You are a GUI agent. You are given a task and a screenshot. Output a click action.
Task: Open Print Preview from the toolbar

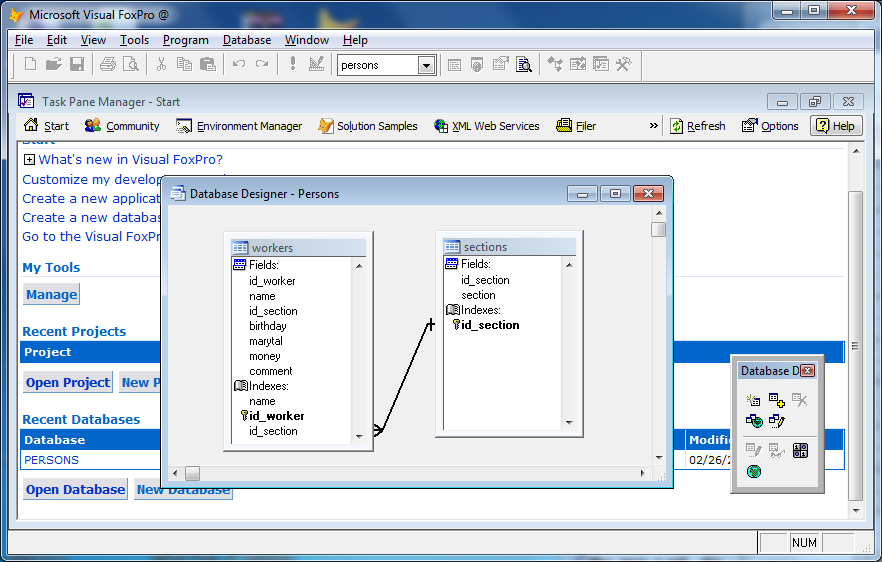click(x=130, y=64)
